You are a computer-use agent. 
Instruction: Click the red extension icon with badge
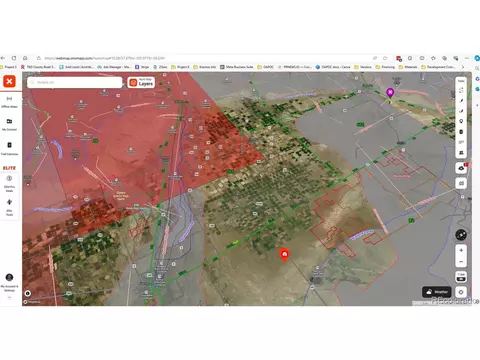399,58
